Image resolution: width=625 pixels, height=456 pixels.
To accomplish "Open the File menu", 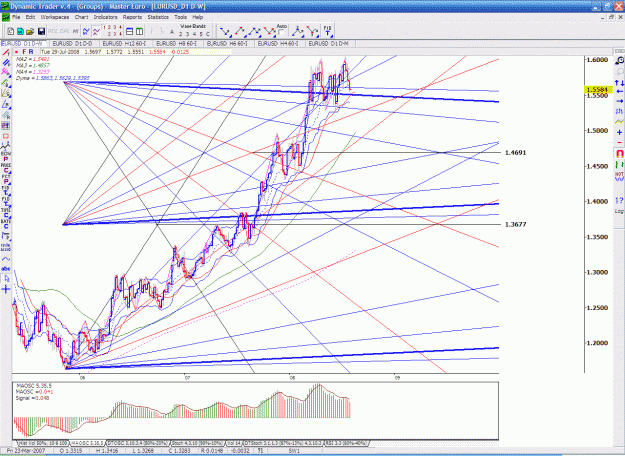I will [x=16, y=17].
